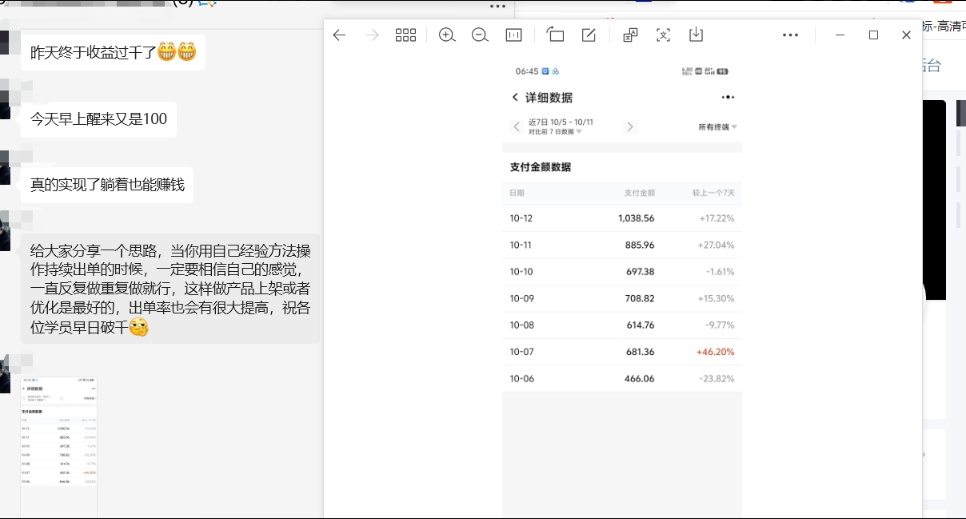
Task: Go to previous image in viewer
Action: click(339, 35)
